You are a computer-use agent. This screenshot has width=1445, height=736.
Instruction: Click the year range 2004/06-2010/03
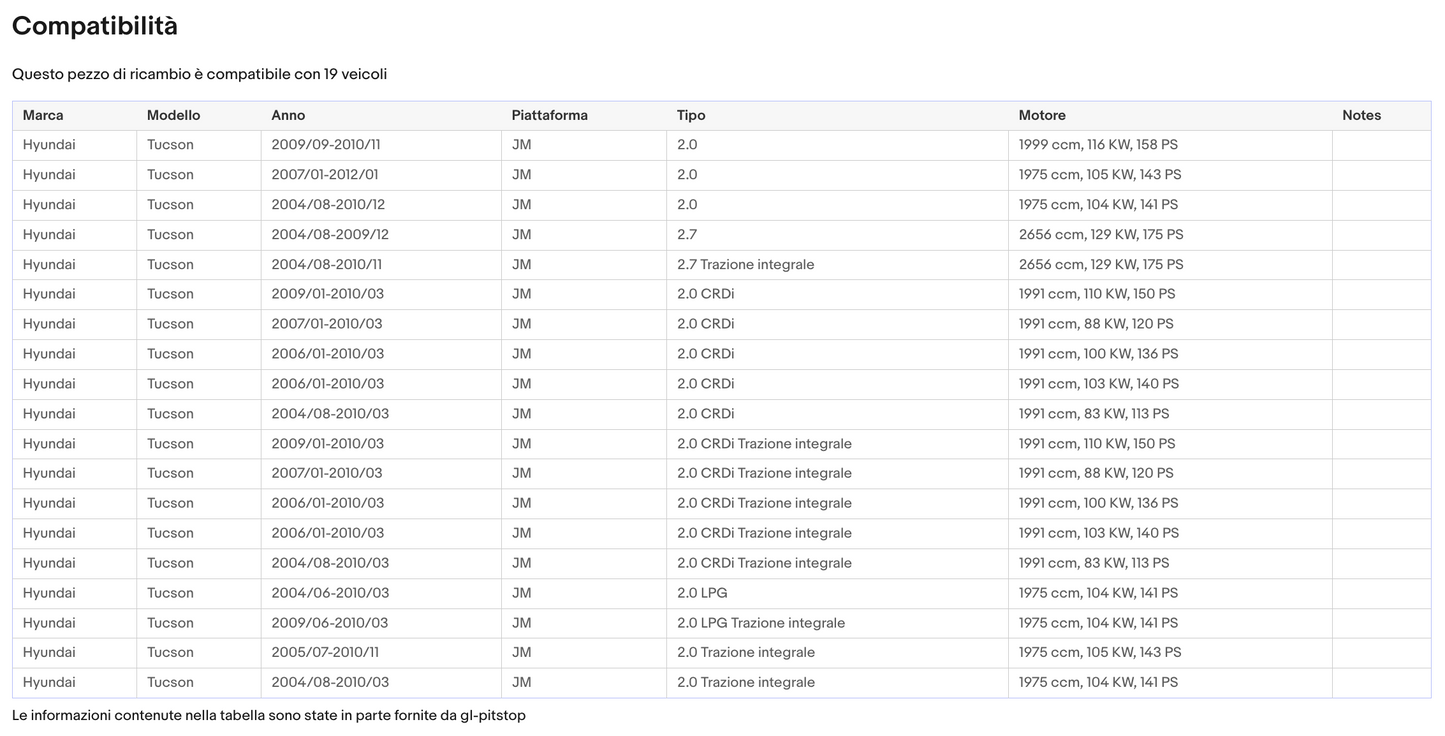coord(330,593)
